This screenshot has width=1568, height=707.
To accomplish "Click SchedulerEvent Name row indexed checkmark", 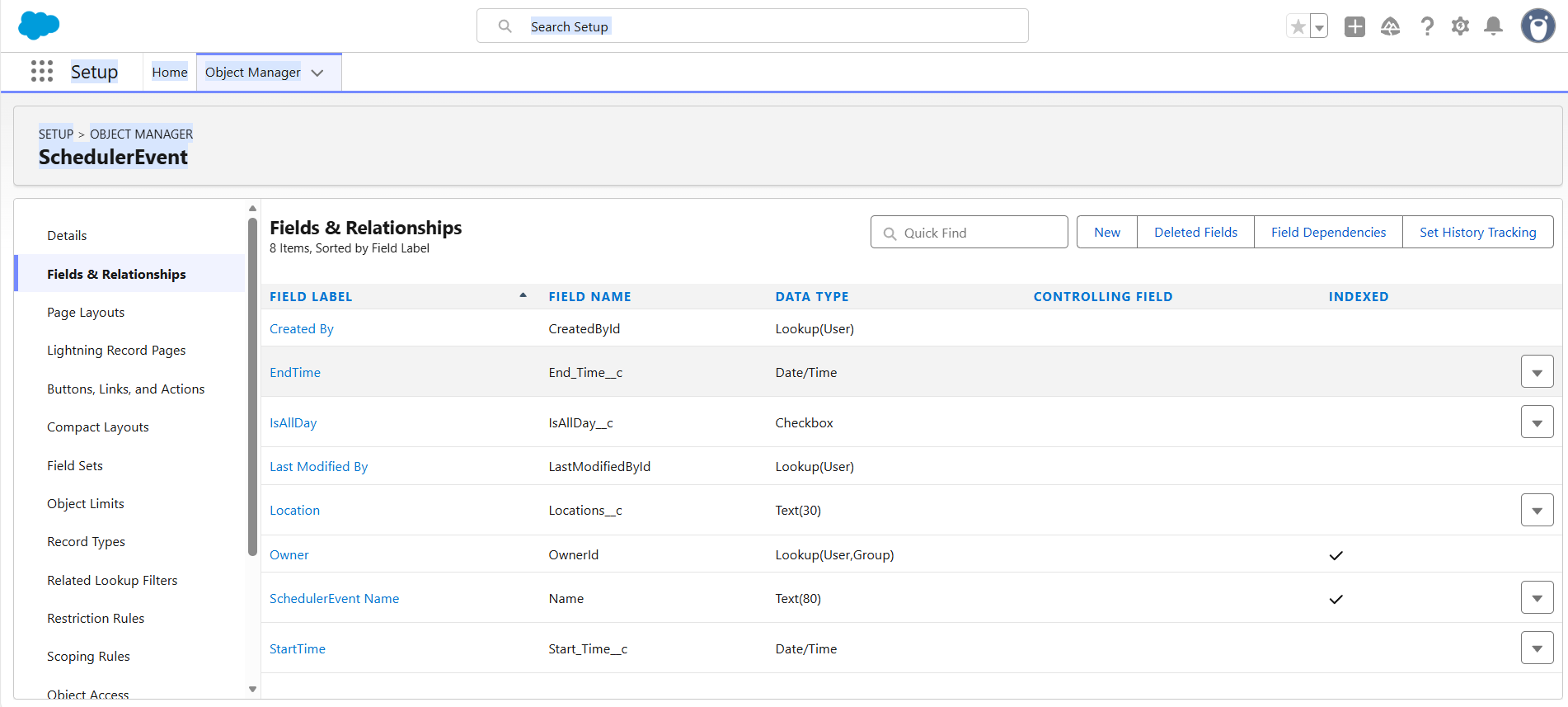I will pos(1336,599).
